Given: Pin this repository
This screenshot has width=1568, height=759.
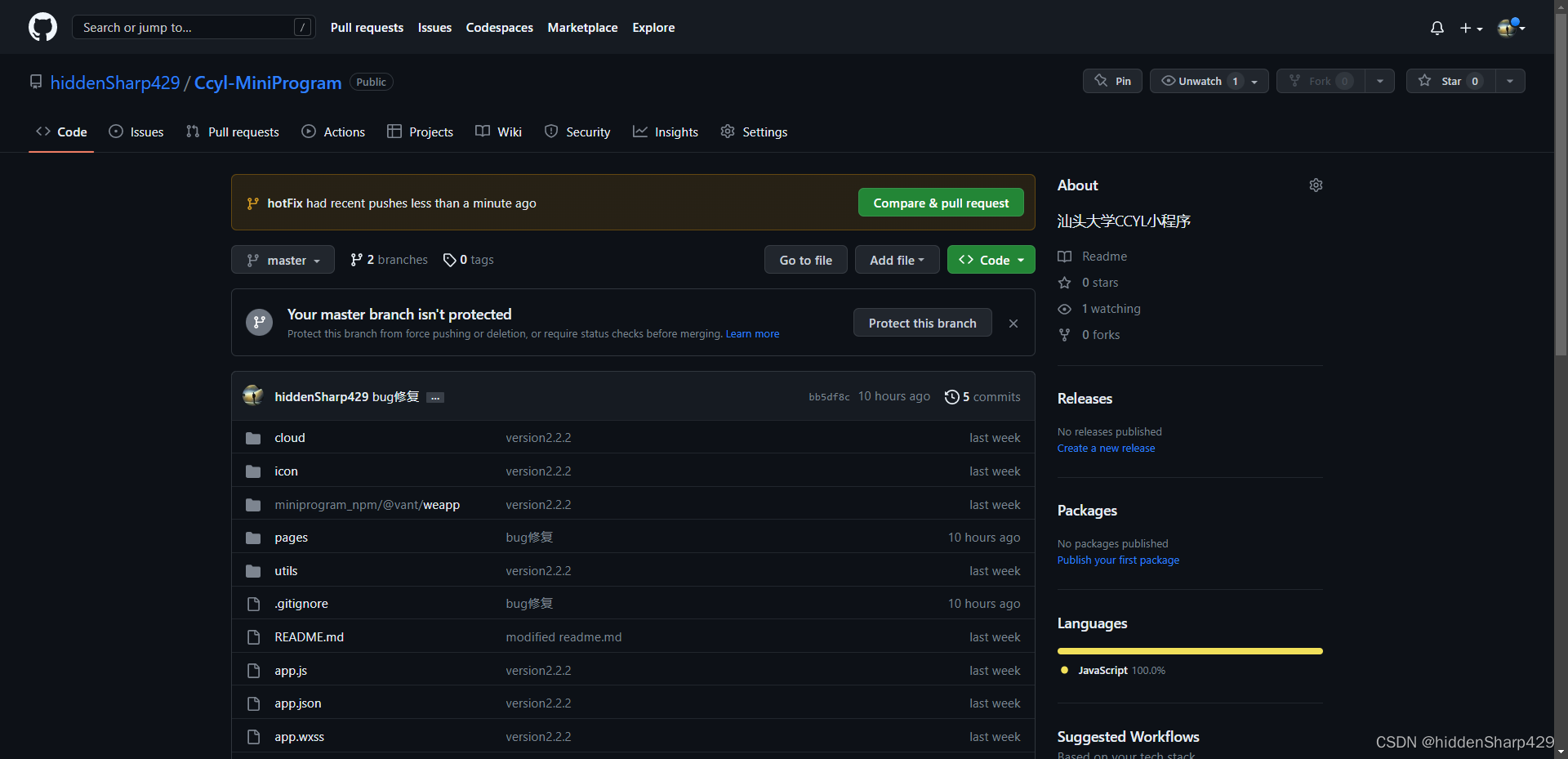Looking at the screenshot, I should click(1112, 81).
